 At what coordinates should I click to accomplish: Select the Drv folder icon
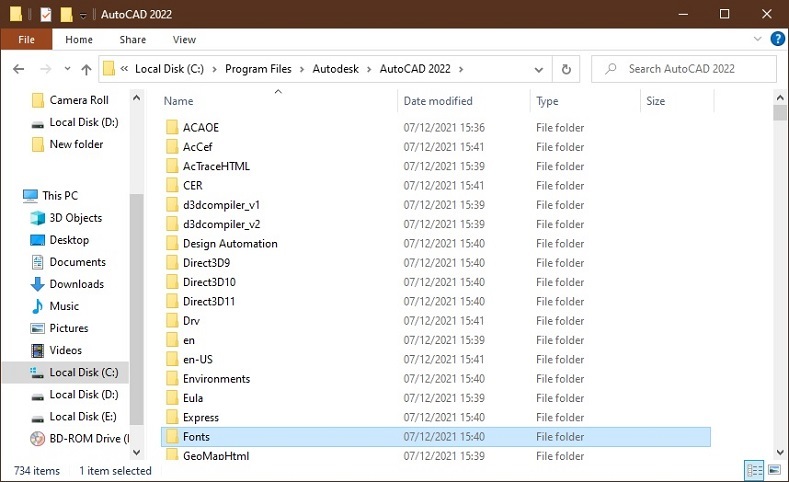(x=172, y=320)
